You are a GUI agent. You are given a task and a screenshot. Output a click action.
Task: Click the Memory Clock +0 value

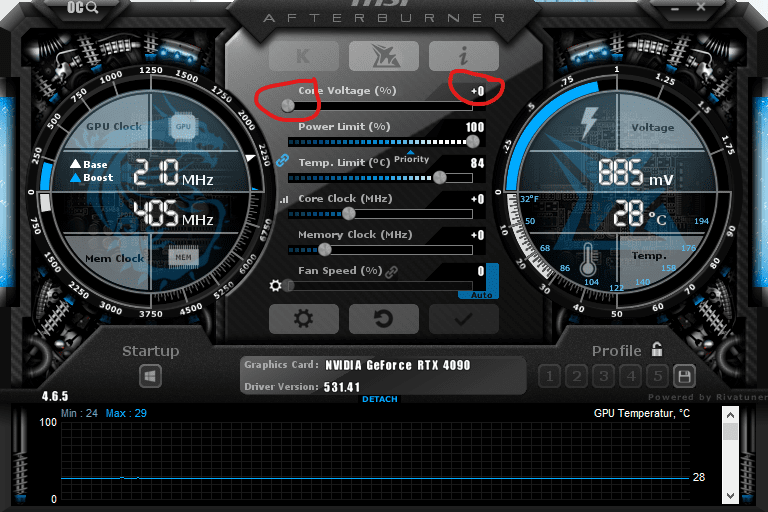pyautogui.click(x=478, y=235)
